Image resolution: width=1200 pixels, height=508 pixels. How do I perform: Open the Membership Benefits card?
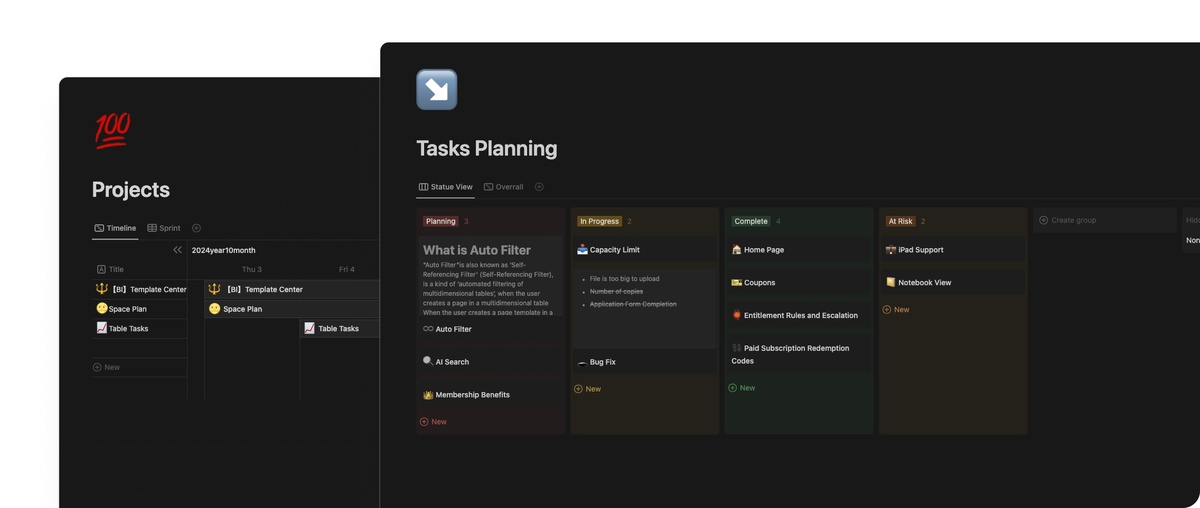pyautogui.click(x=490, y=395)
